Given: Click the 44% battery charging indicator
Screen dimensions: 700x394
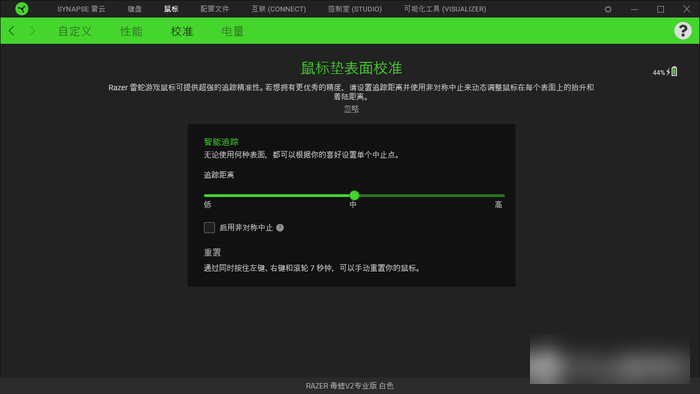Looking at the screenshot, I should [665, 71].
